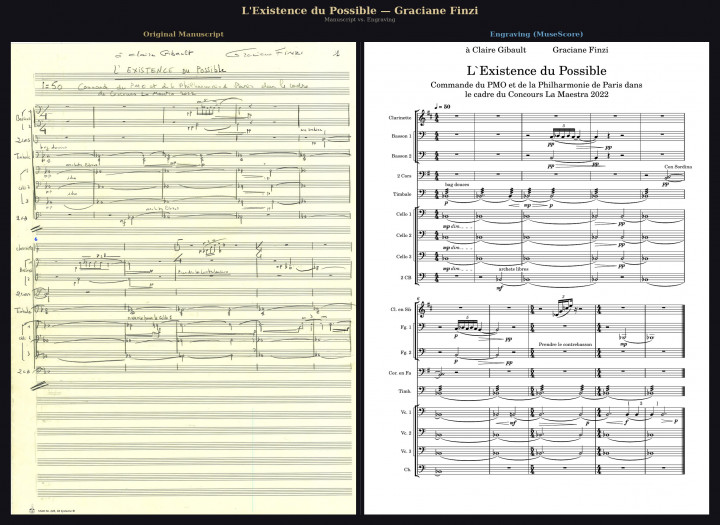Select the 'Vc. 1' staff label
Viewport: 720px width, 525px height.
click(x=406, y=412)
